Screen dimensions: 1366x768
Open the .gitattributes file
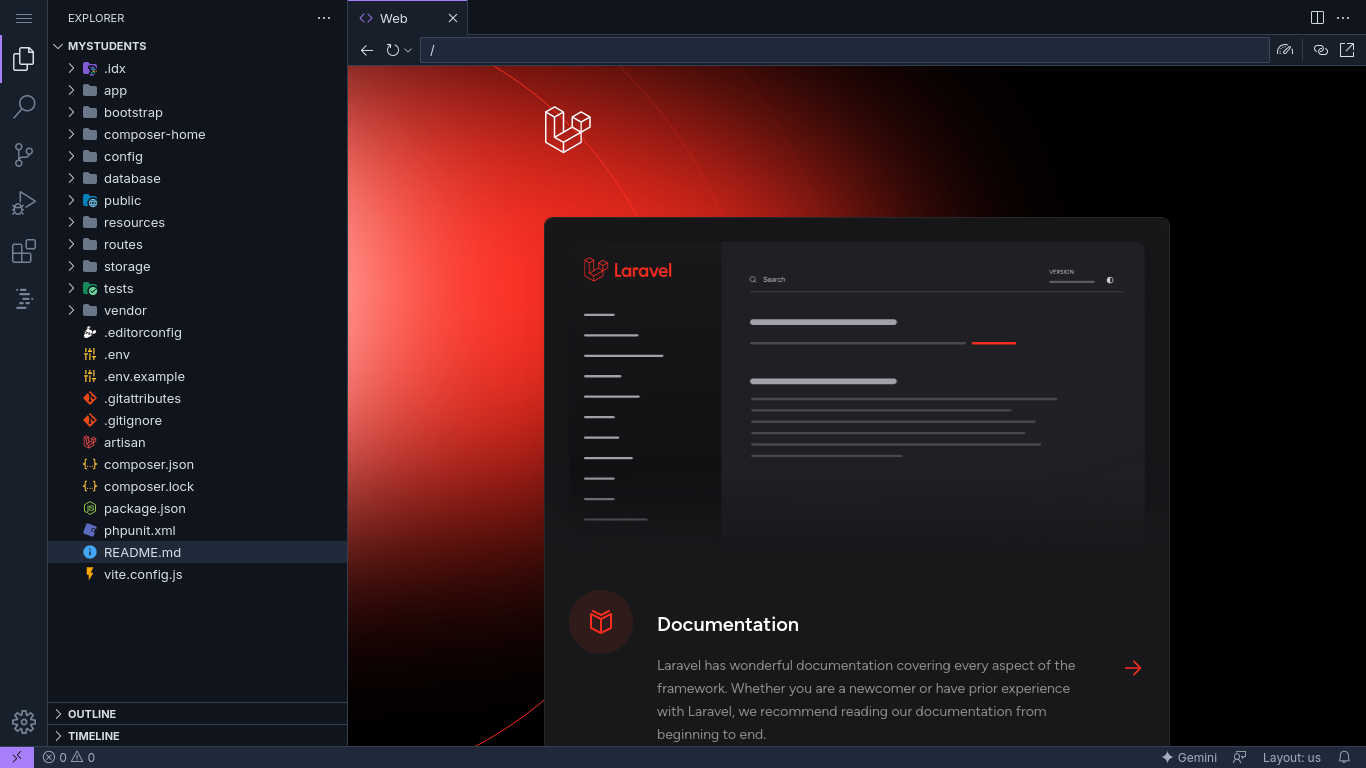click(x=198, y=398)
